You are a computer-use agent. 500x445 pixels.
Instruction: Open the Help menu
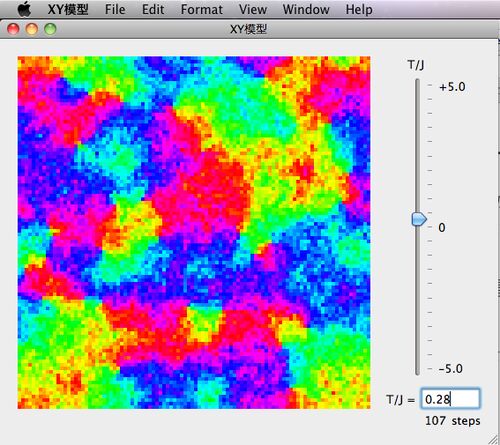(x=359, y=9)
